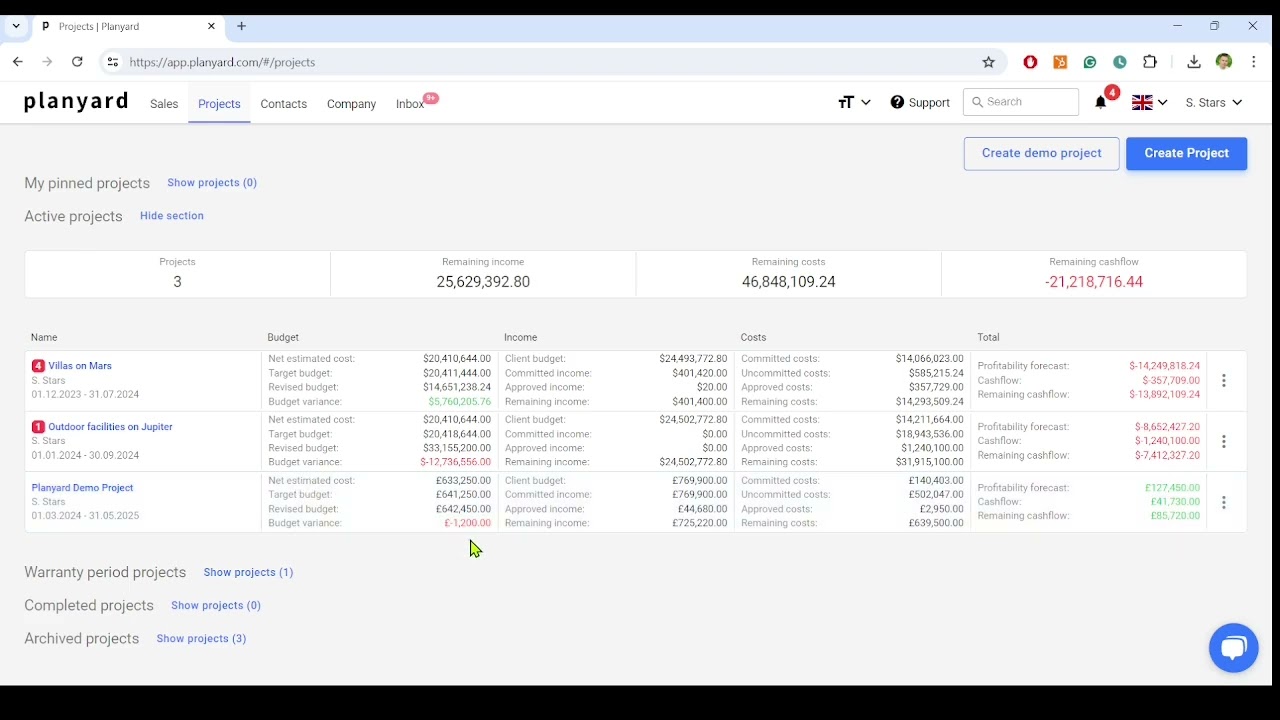Viewport: 1280px width, 720px height.
Task: Open the language flag selector
Action: click(x=1149, y=102)
